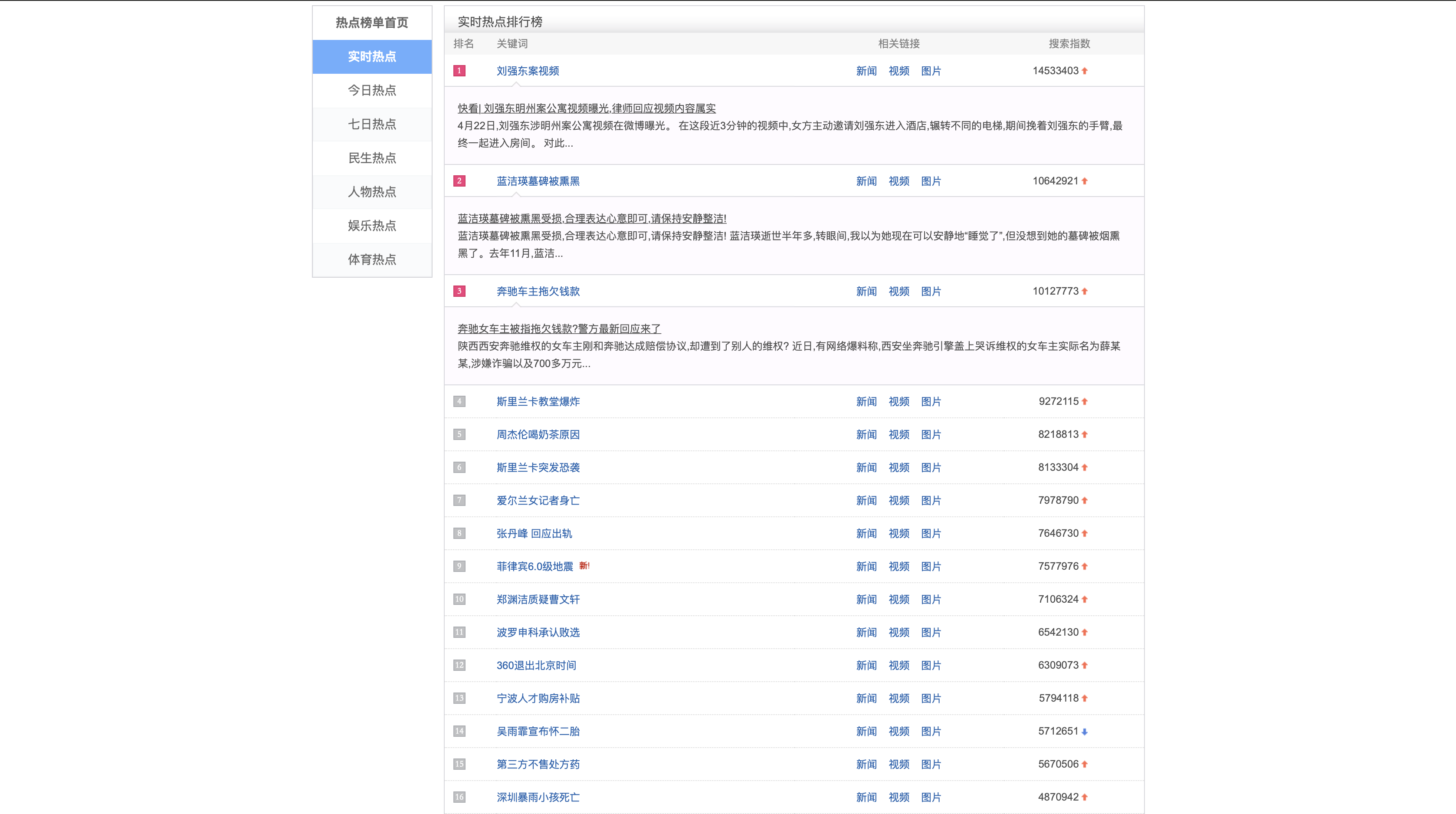Open keyword 360退出北京时间
This screenshot has height=814, width=1456.
[536, 665]
